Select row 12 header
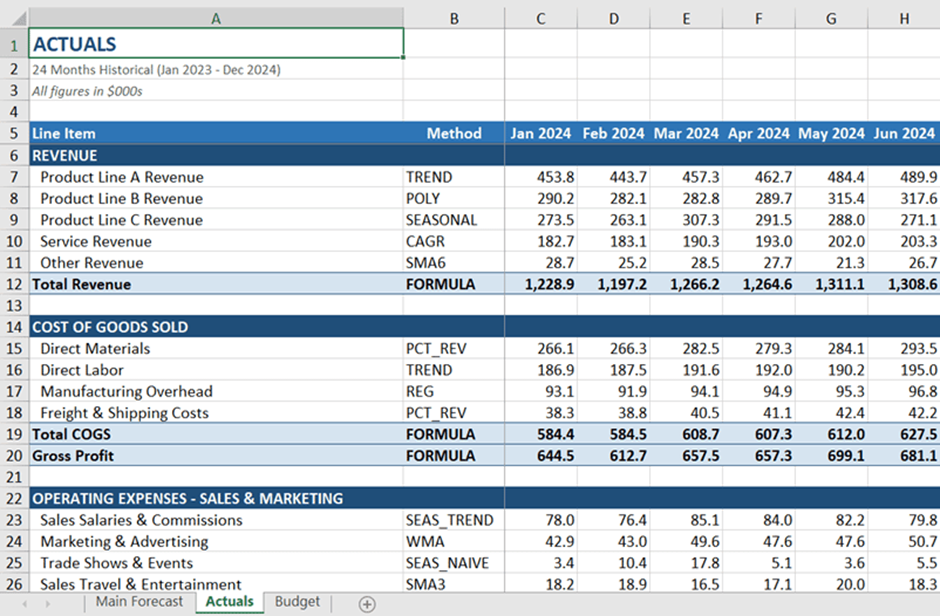This screenshot has width=940, height=616. point(14,284)
